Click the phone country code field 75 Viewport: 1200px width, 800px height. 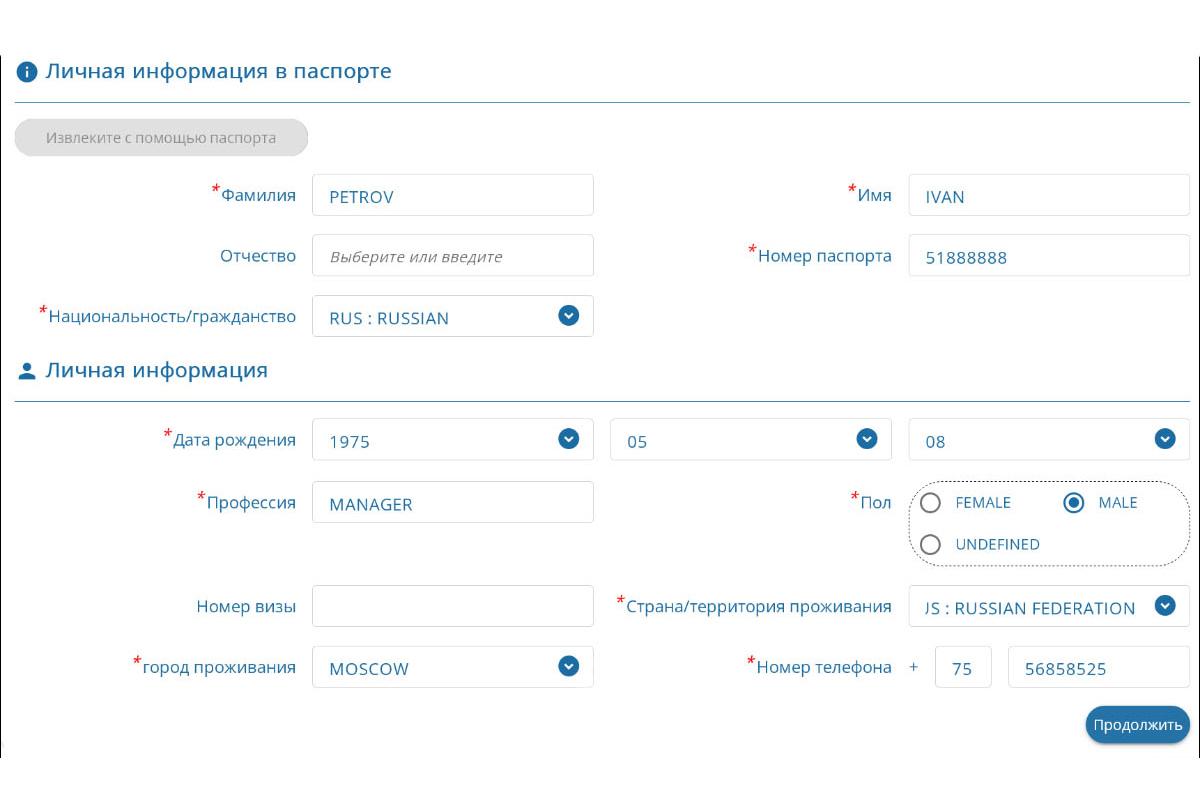tap(963, 667)
